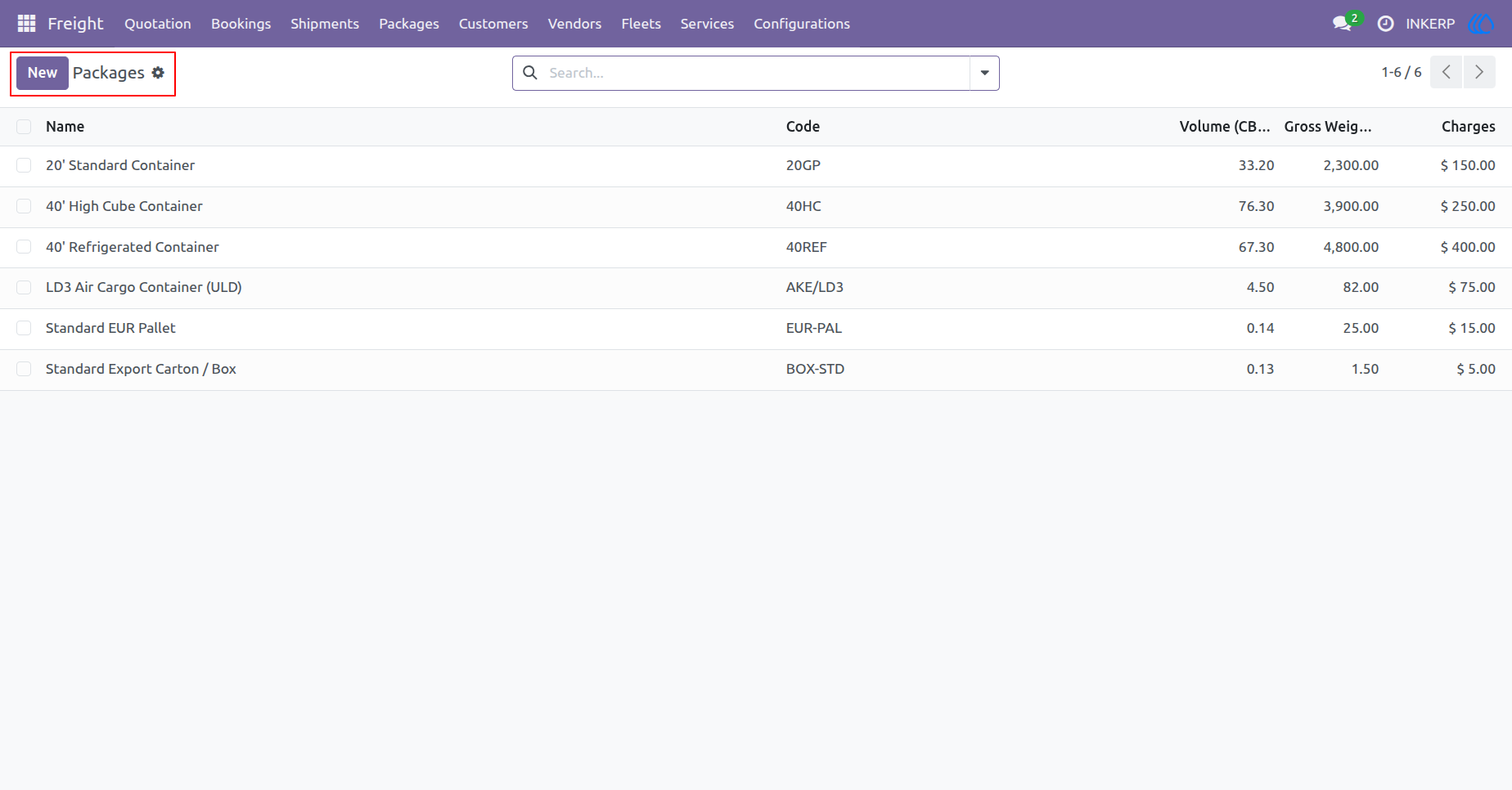Click the user avatar icon next to INKERP
Viewport: 1512px width, 790px height.
[1481, 24]
